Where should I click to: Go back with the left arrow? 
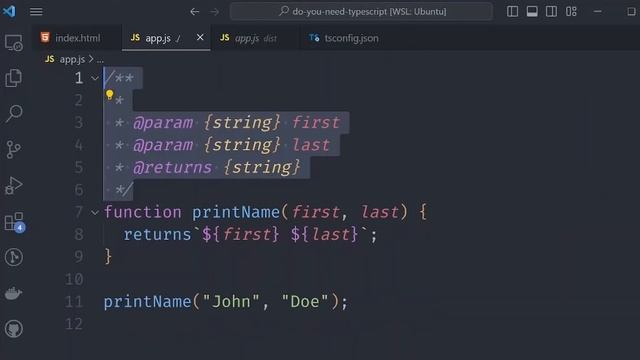[x=195, y=11]
